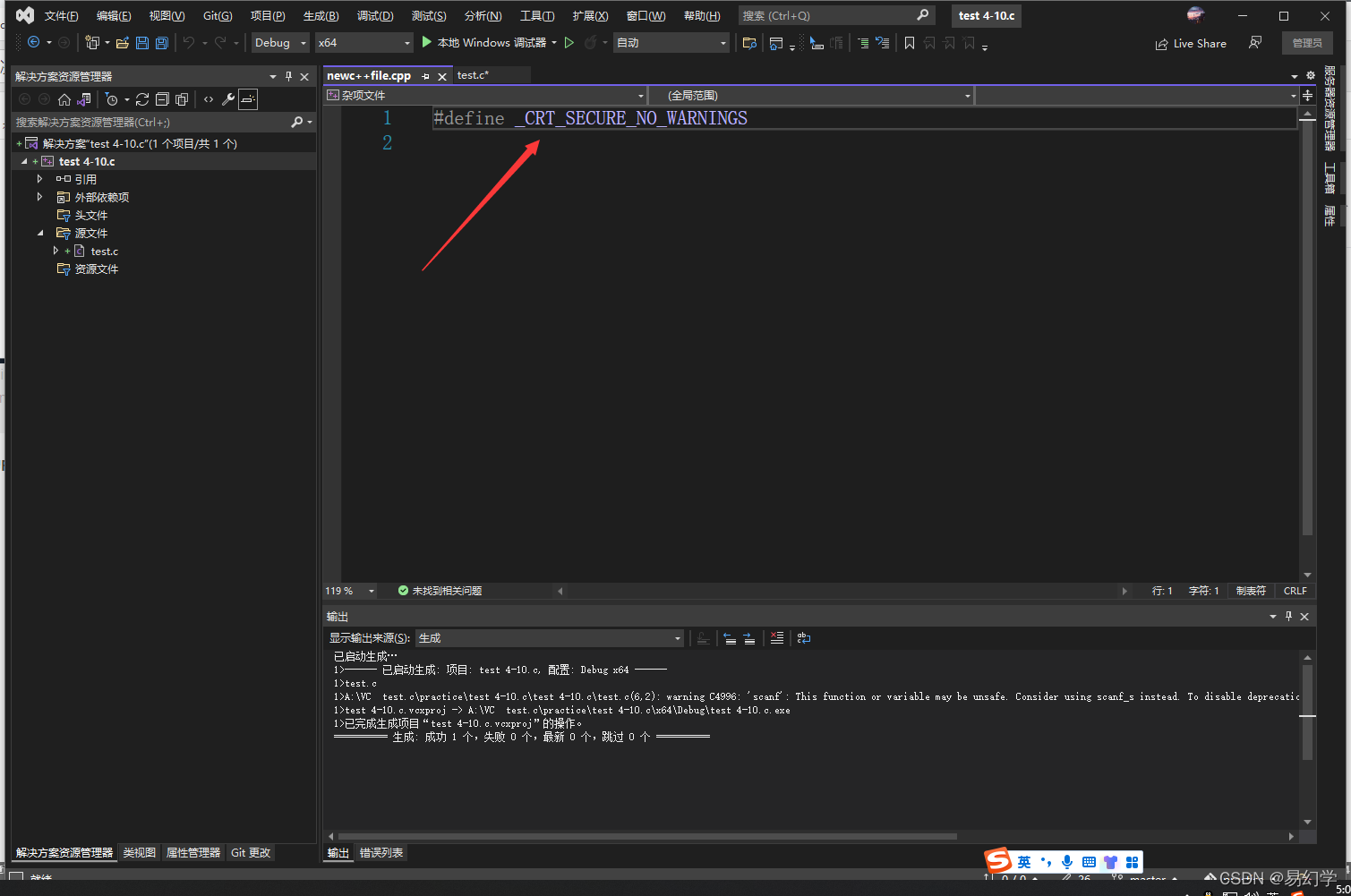Toggle pin on newc++file.cpp tab

(425, 76)
